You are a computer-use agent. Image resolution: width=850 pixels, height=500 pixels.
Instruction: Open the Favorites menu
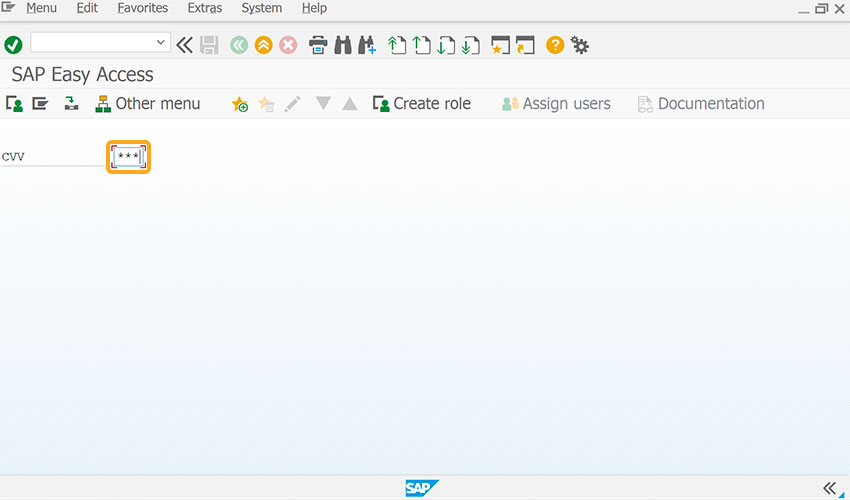point(143,8)
